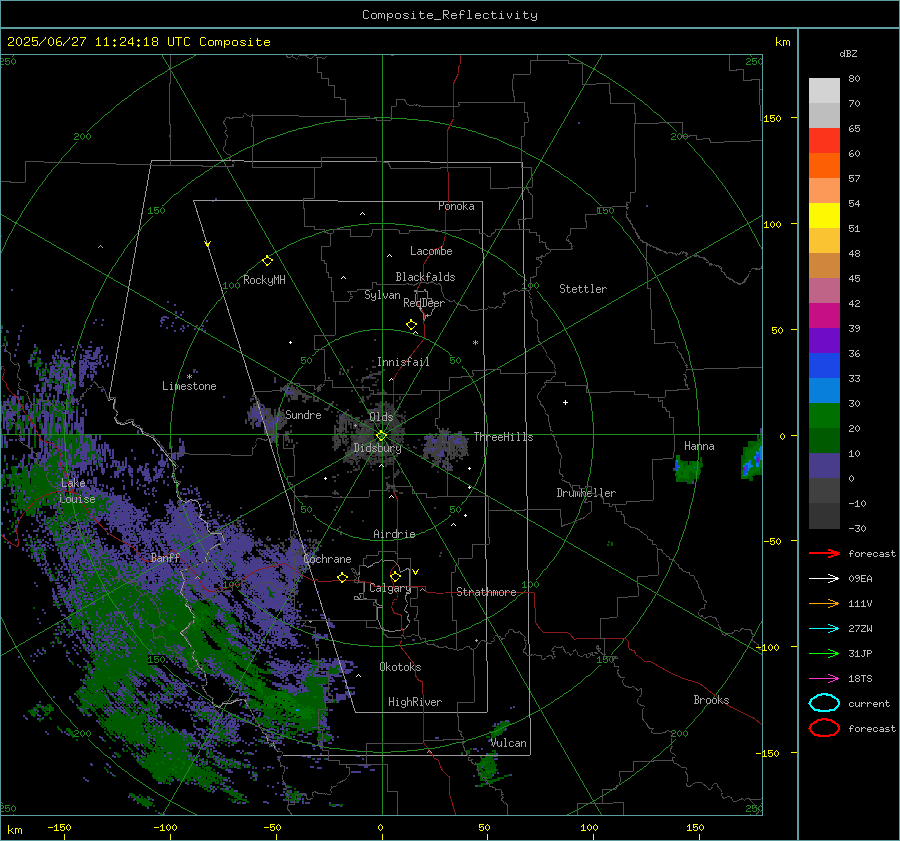Click the Cochrane town label
Image resolution: width=900 pixels, height=841 pixels.
[327, 559]
